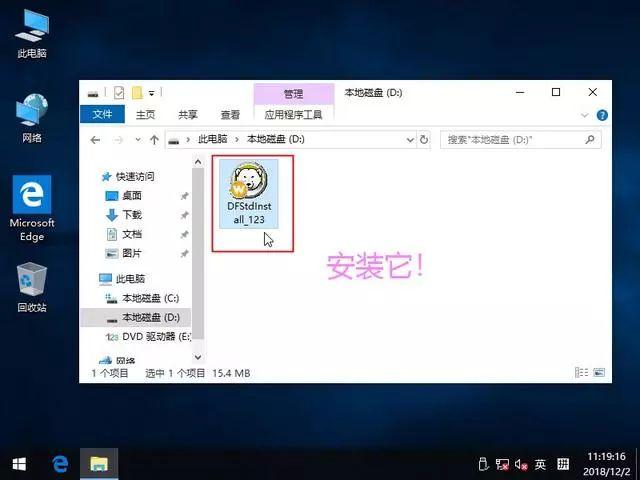Open the address bar history dropdown
Screen dimensions: 640x480
click(410, 140)
